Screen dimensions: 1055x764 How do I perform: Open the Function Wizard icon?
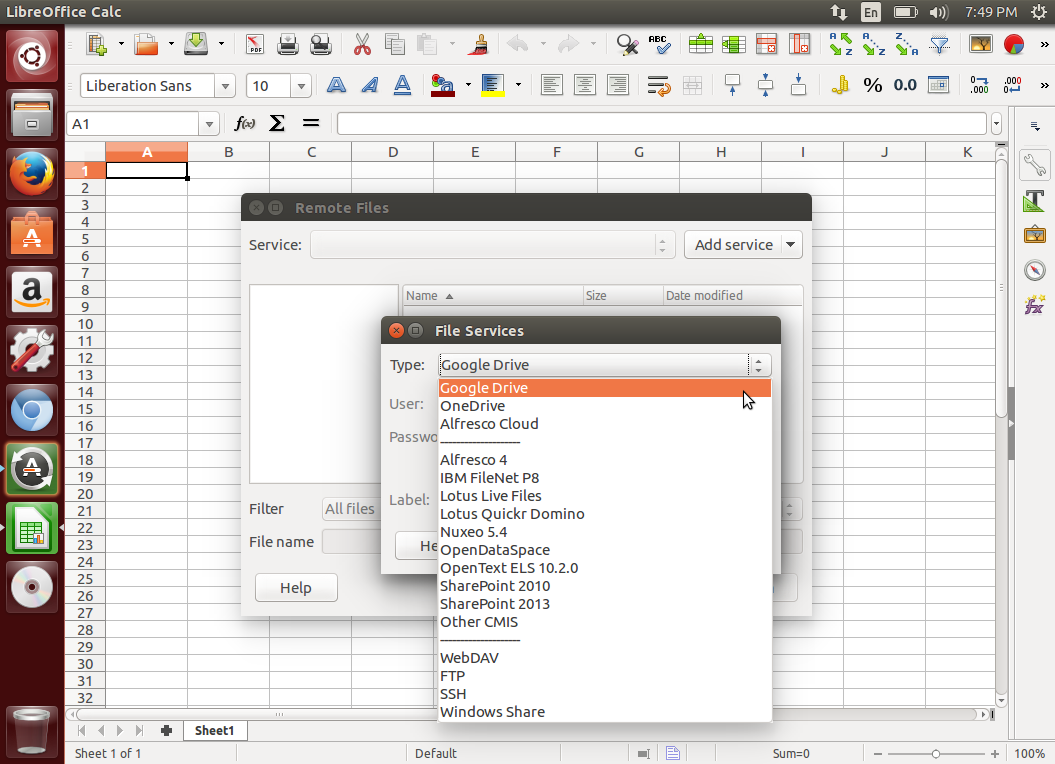tap(244, 124)
